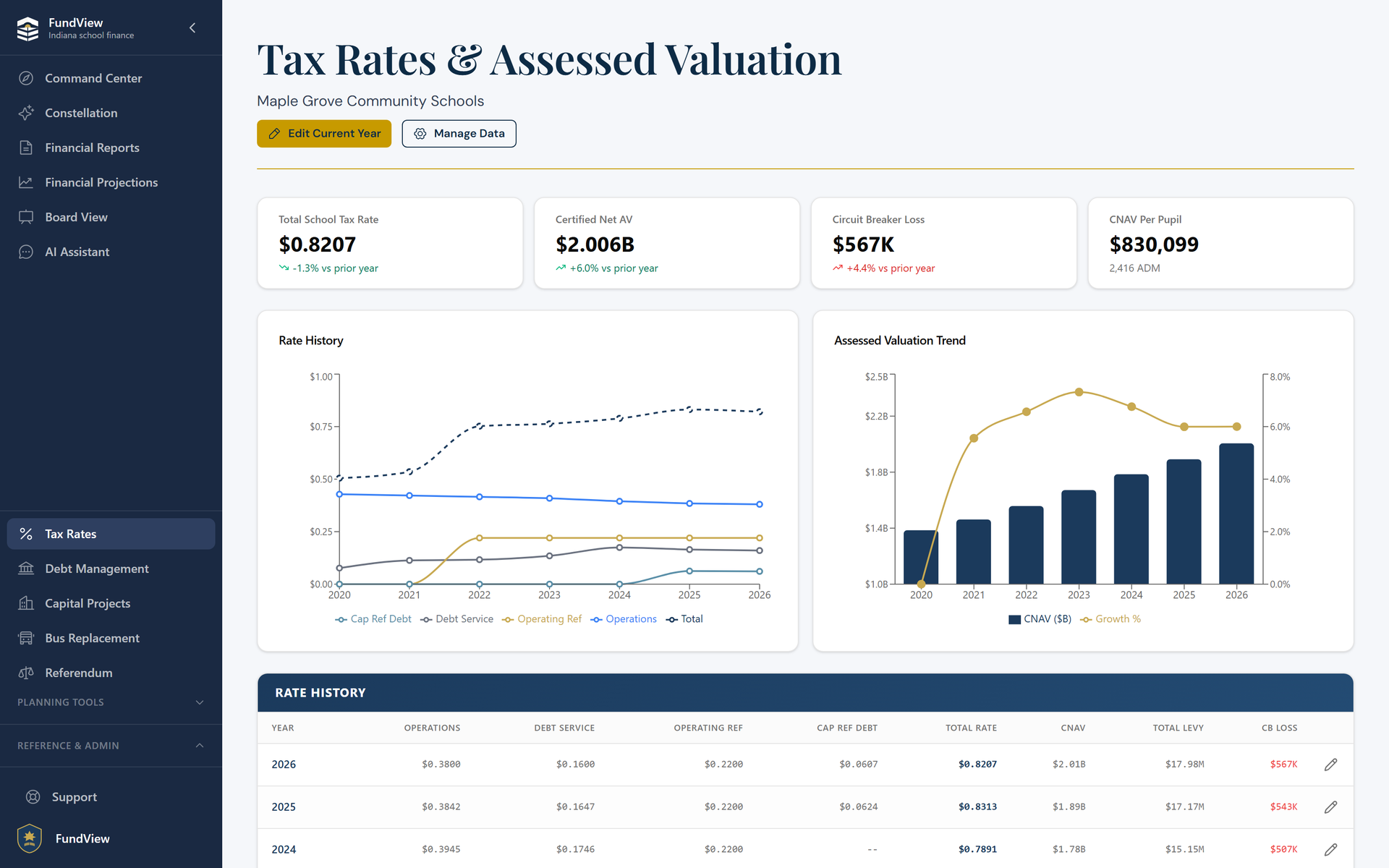Click the FundView logo icon in the sidebar header
This screenshot has width=1389, height=868.
[x=27, y=28]
